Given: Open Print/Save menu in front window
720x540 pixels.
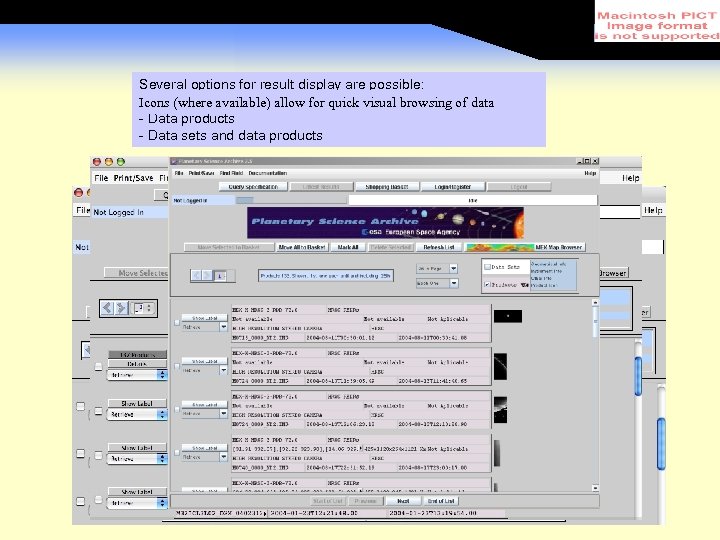Looking at the screenshot, I should coord(201,173).
